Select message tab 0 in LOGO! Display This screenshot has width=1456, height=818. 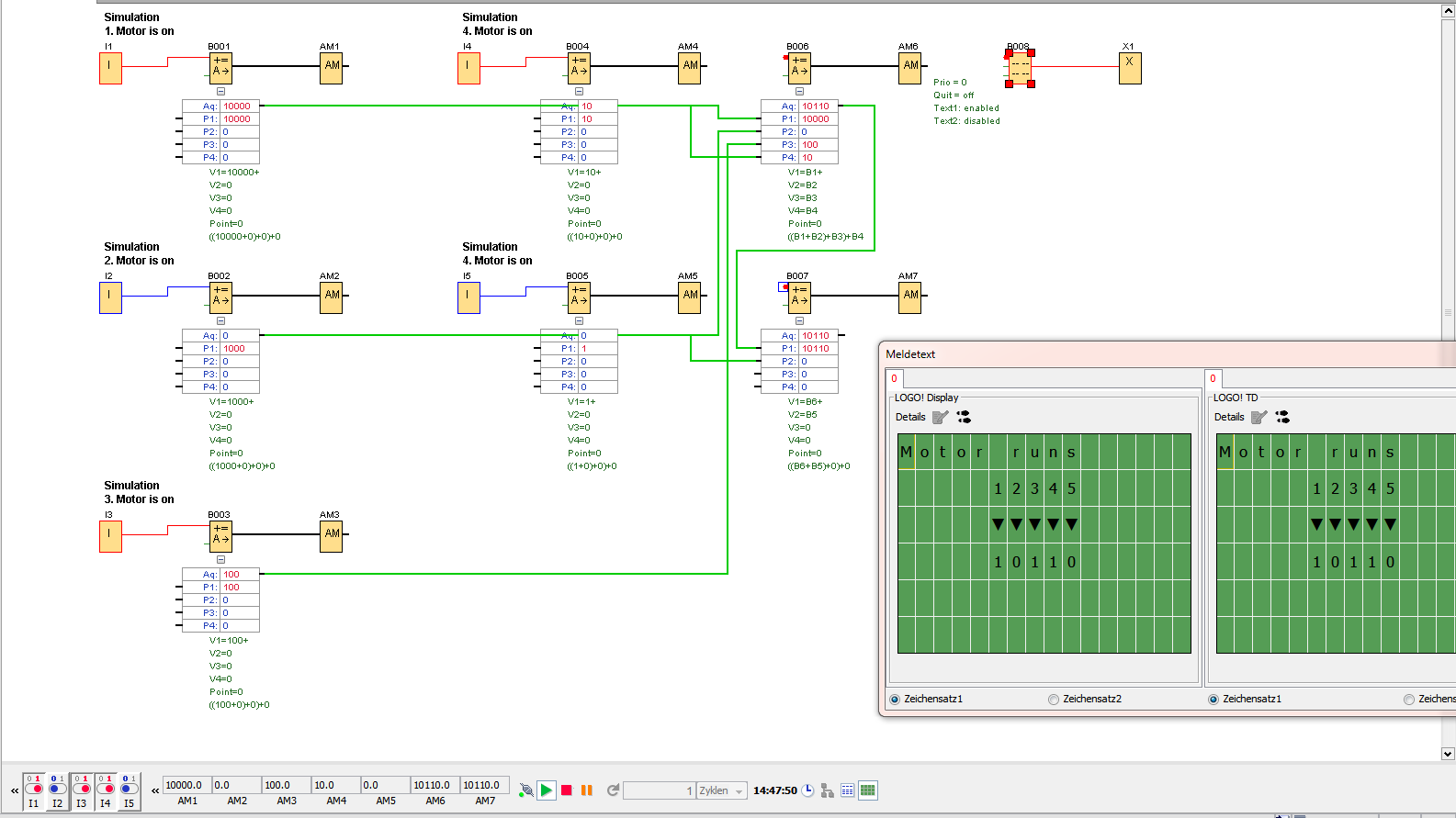(x=895, y=378)
